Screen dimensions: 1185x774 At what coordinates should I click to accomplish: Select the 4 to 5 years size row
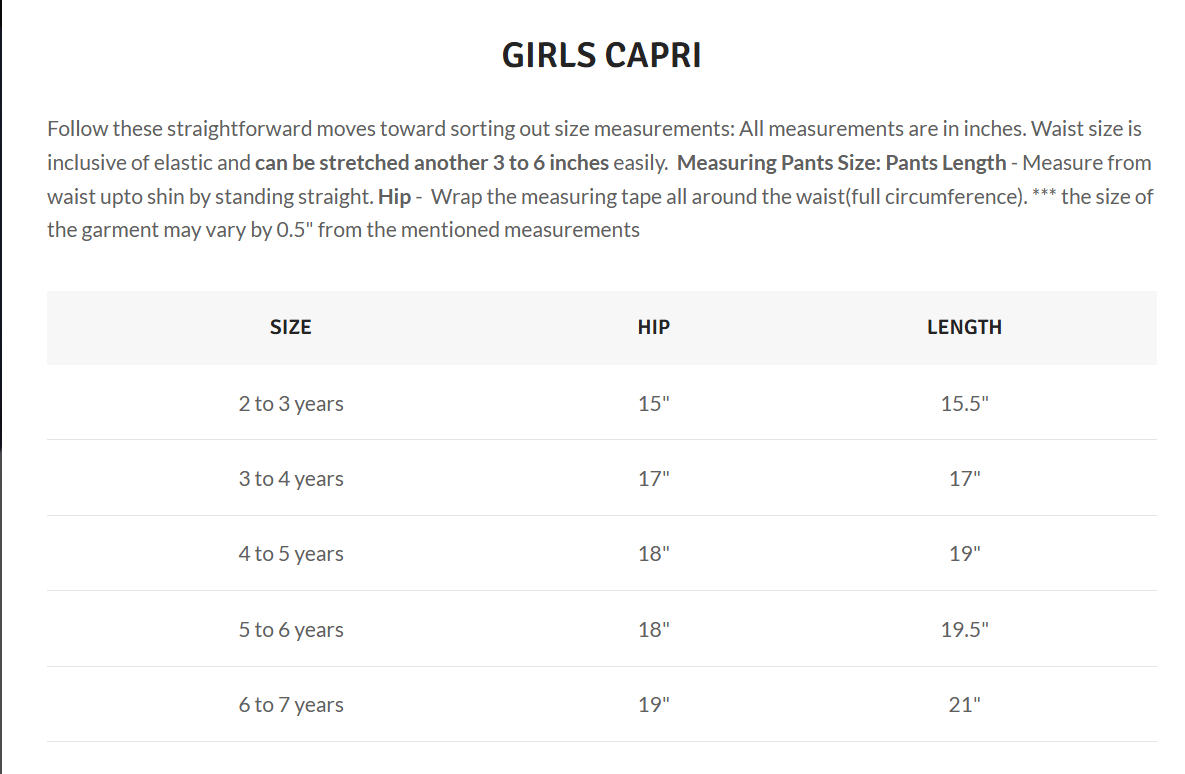click(290, 554)
